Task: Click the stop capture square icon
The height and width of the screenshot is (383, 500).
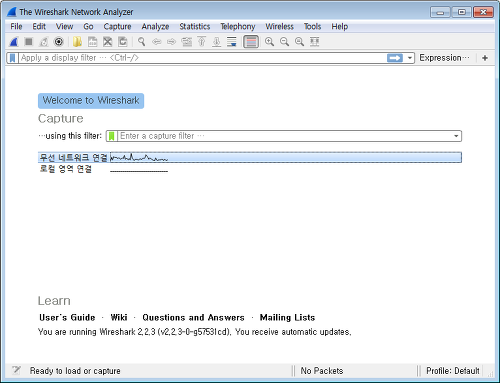Action: click(29, 42)
